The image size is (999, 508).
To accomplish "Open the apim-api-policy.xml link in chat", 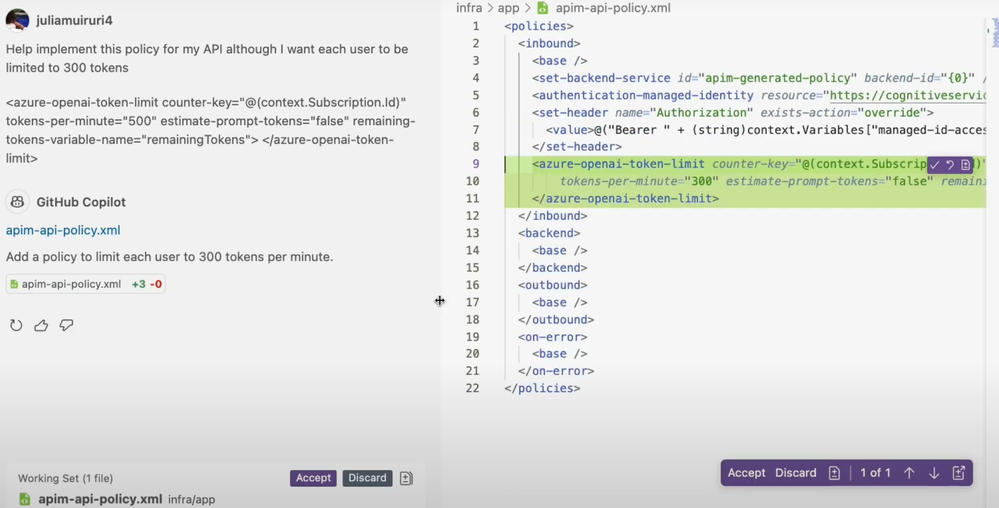I will [63, 230].
